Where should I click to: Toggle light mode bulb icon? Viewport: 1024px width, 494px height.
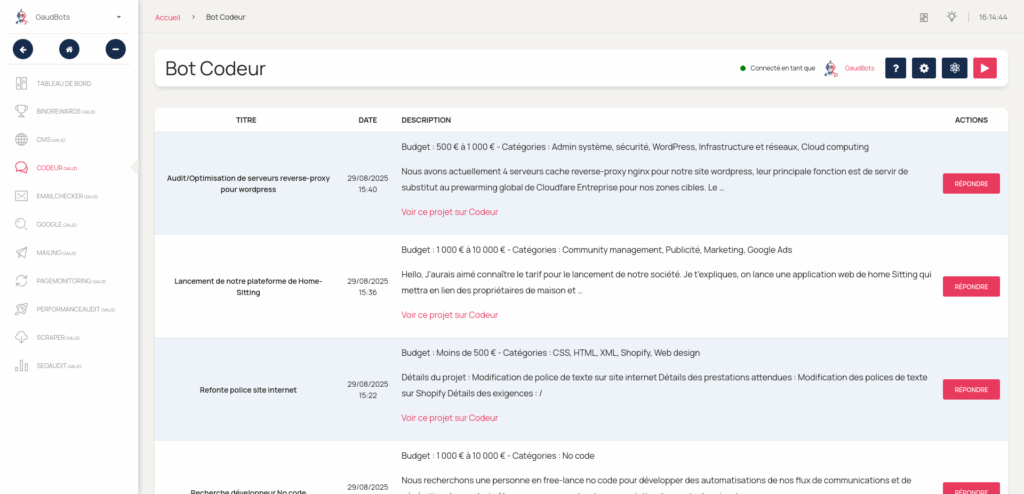click(952, 17)
